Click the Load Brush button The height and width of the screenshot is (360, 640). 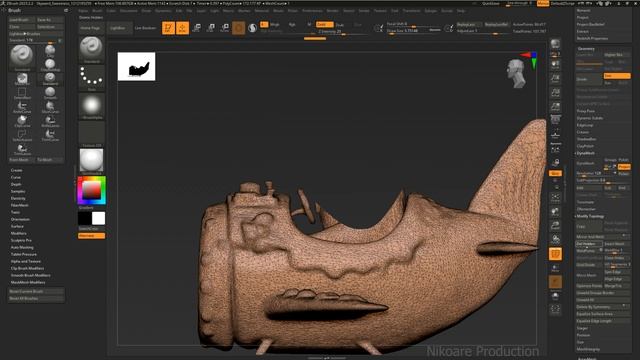tap(21, 20)
